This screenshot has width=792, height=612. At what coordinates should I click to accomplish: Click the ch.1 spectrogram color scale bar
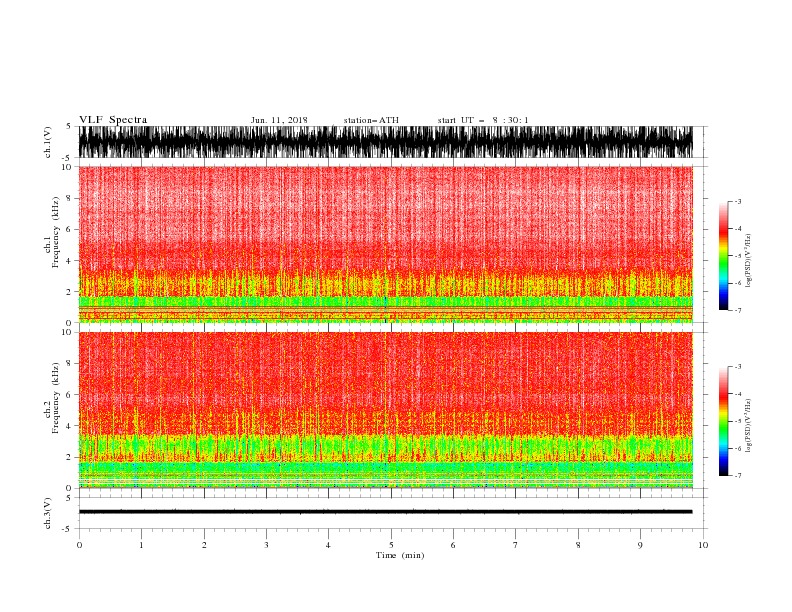(723, 256)
